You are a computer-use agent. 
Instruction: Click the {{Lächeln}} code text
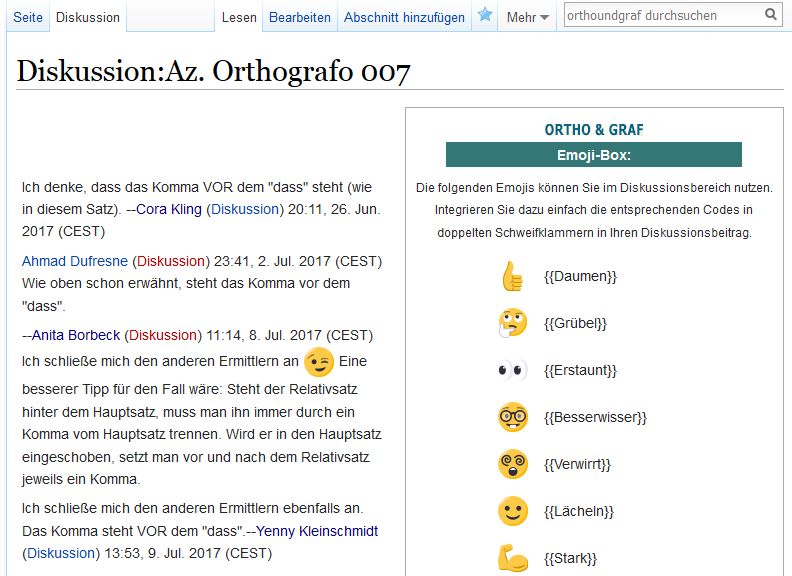[579, 511]
